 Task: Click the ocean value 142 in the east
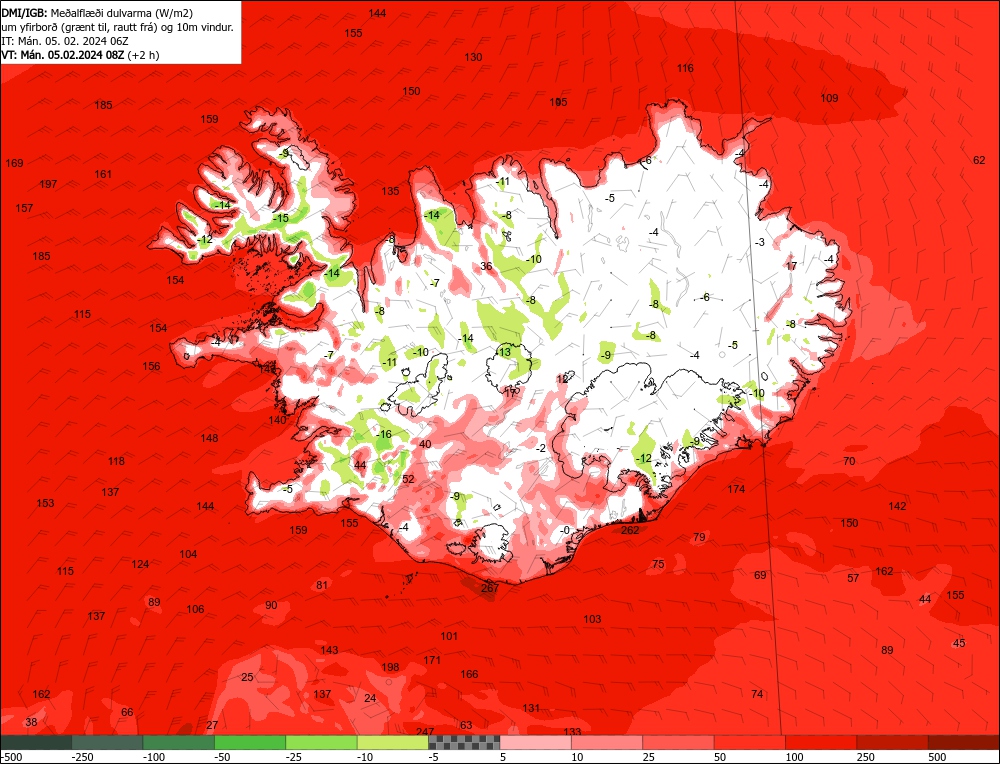click(x=897, y=506)
